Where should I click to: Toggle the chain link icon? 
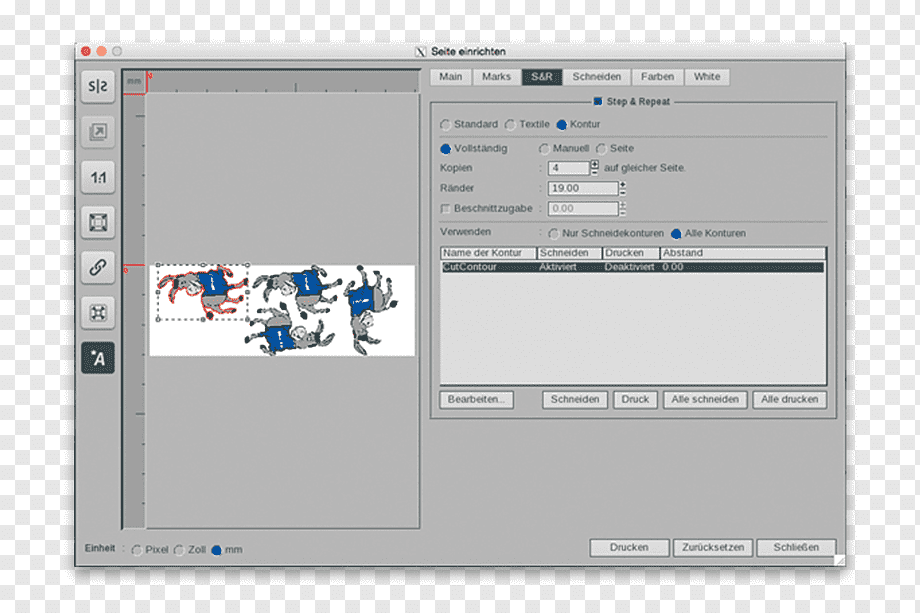tap(98, 267)
